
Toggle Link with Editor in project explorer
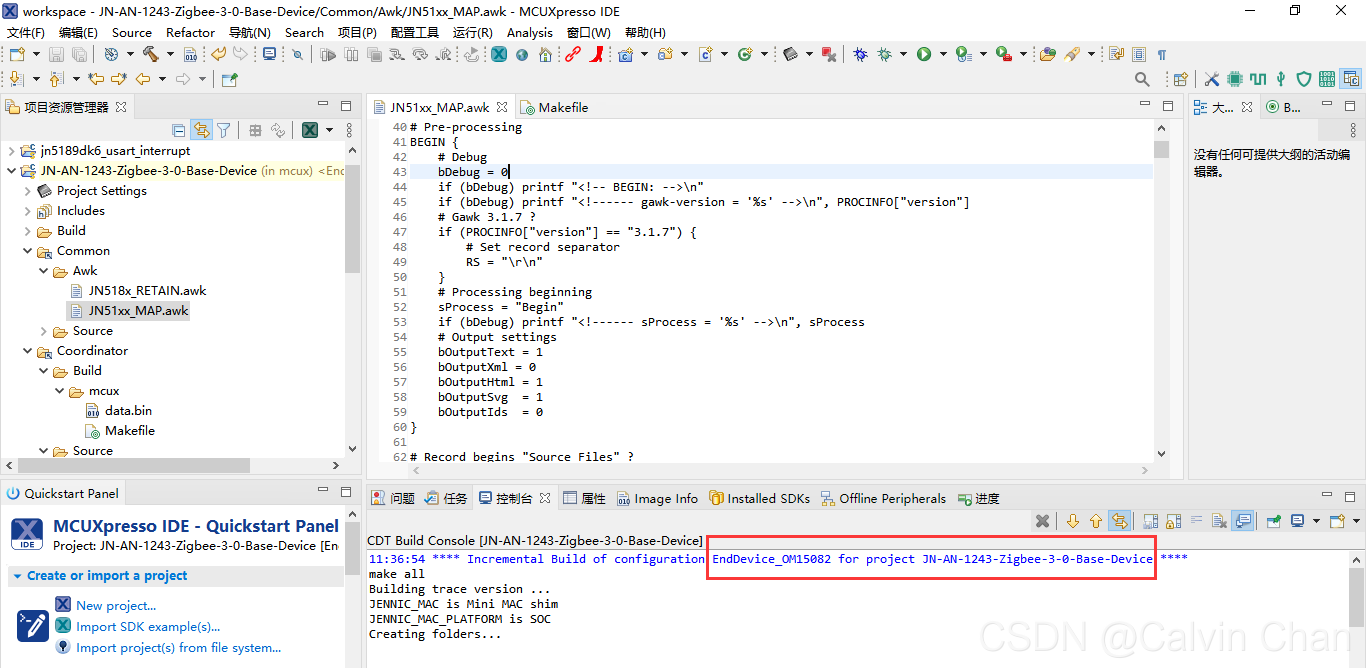202,130
